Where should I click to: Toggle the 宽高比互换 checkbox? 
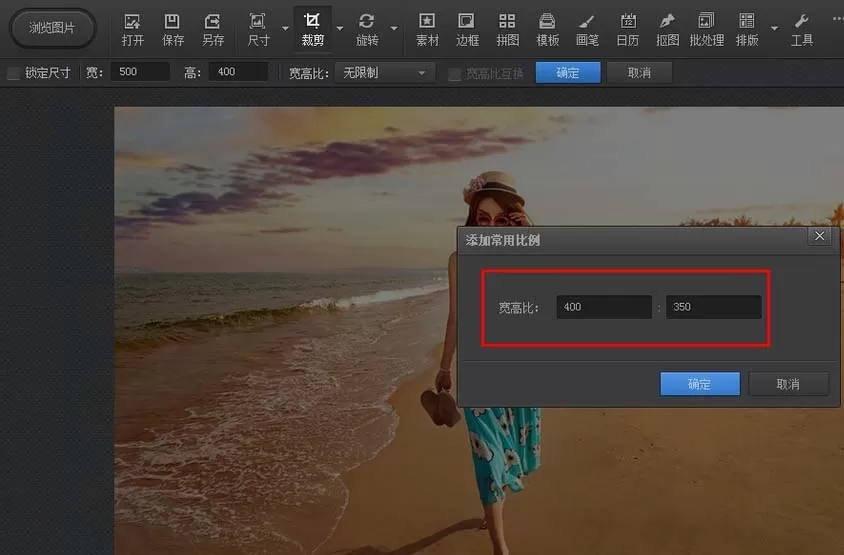point(454,73)
